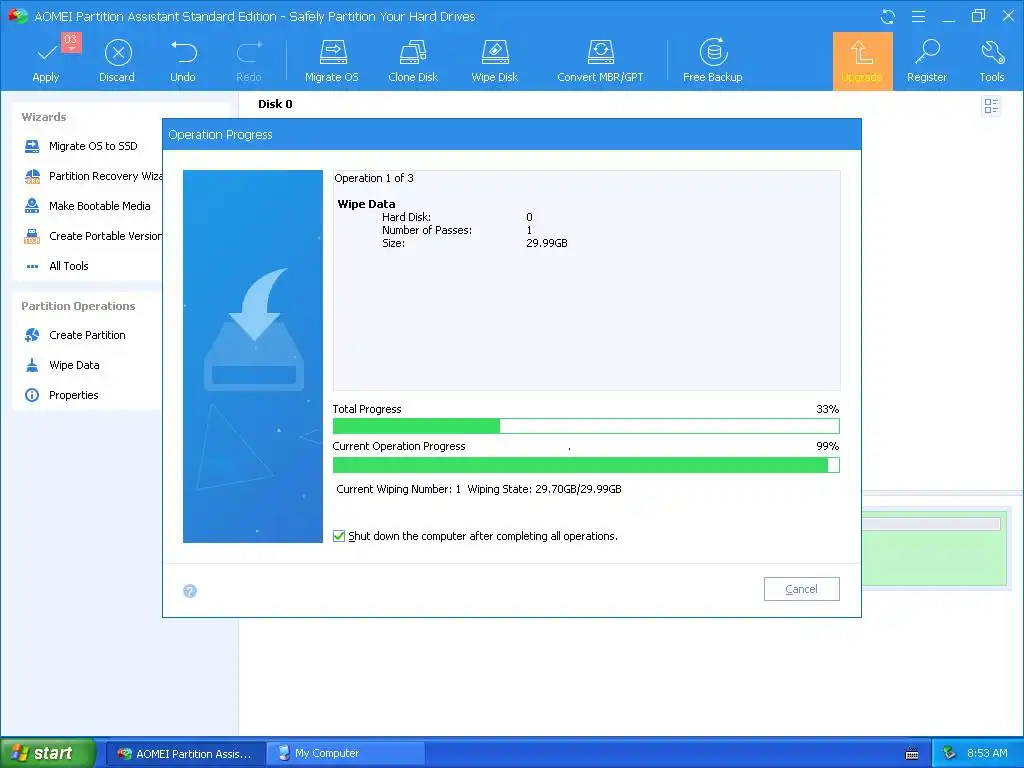The width and height of the screenshot is (1024, 768).
Task: Uncheck shut down computer after completing
Action: pyautogui.click(x=339, y=536)
